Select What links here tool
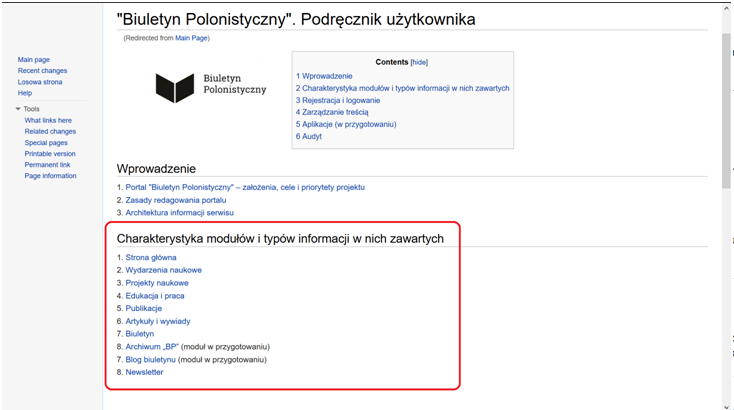Screen dimensions: 734x410 (48, 120)
